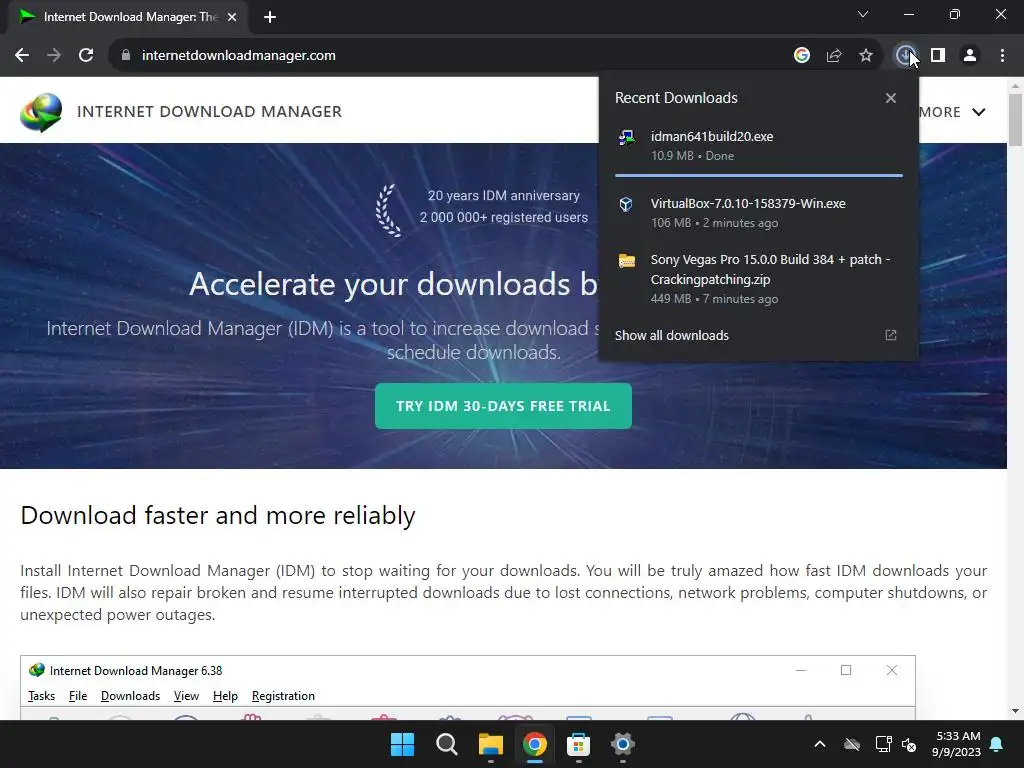This screenshot has height=768, width=1024.
Task: Click the address bar URL
Action: tap(238, 56)
